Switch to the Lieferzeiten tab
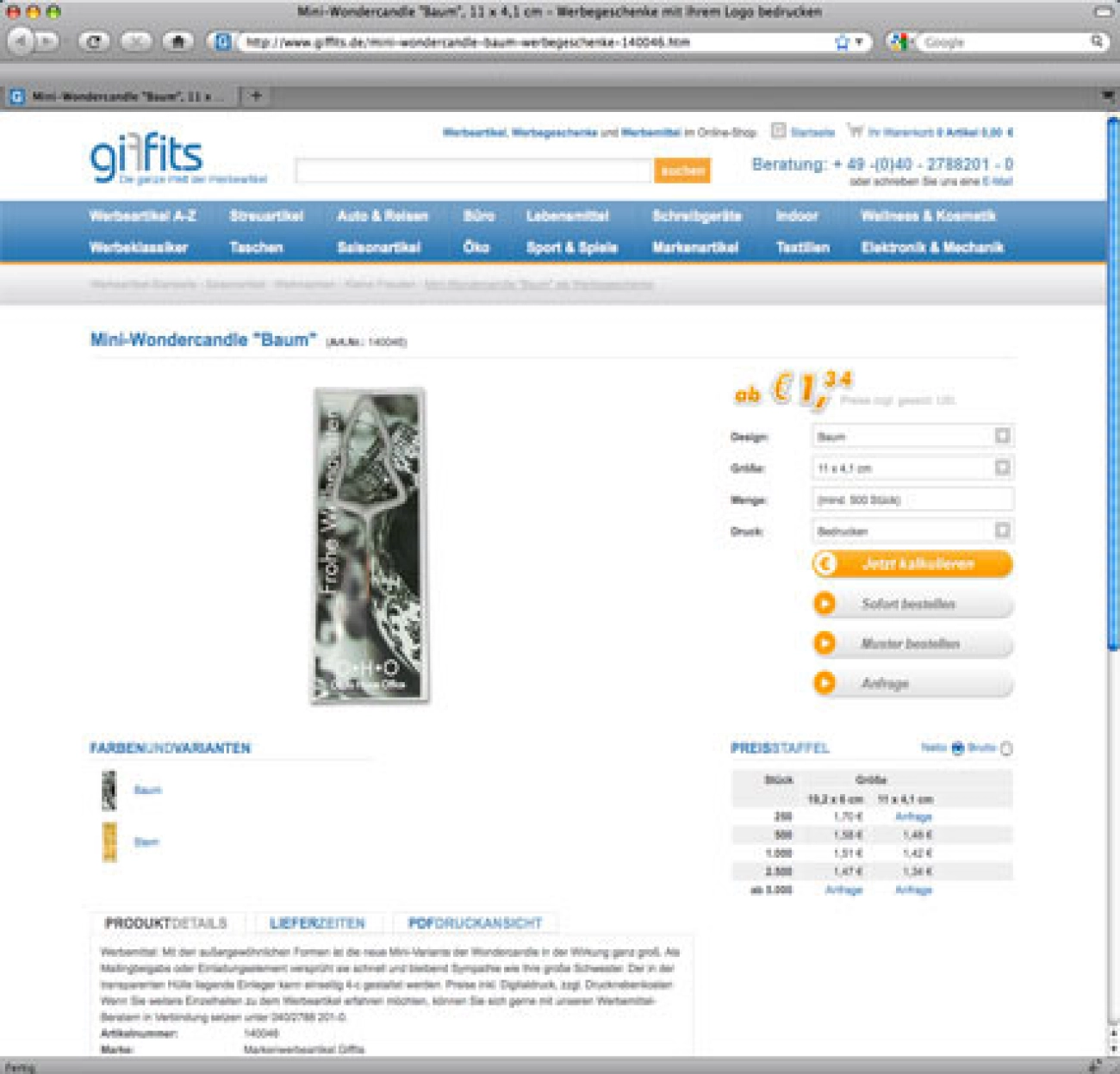 [317, 923]
